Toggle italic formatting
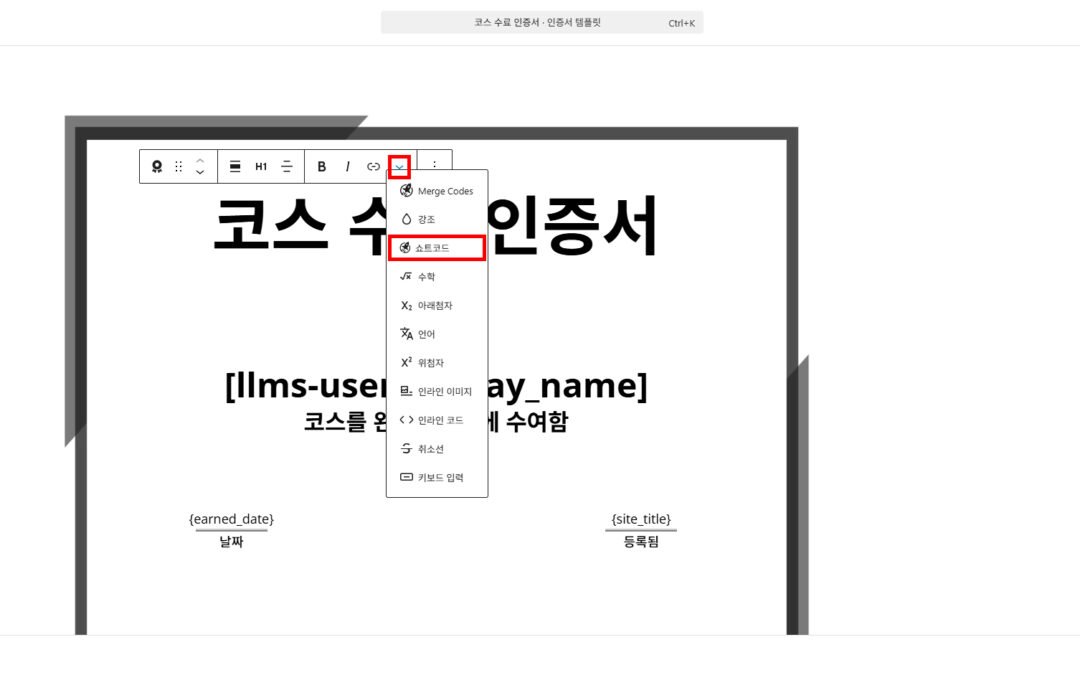 pos(347,167)
